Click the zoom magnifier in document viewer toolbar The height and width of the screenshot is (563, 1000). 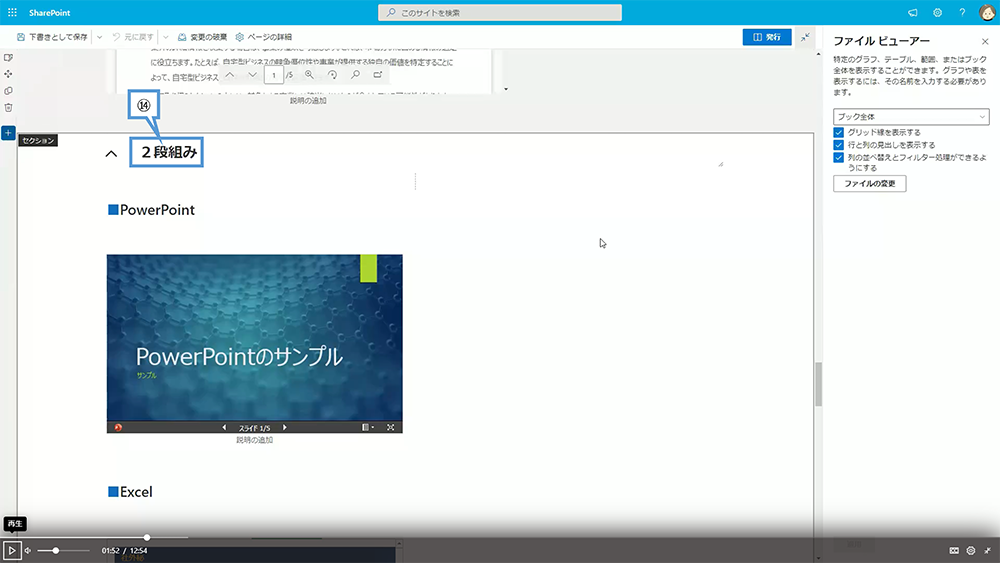pos(309,75)
